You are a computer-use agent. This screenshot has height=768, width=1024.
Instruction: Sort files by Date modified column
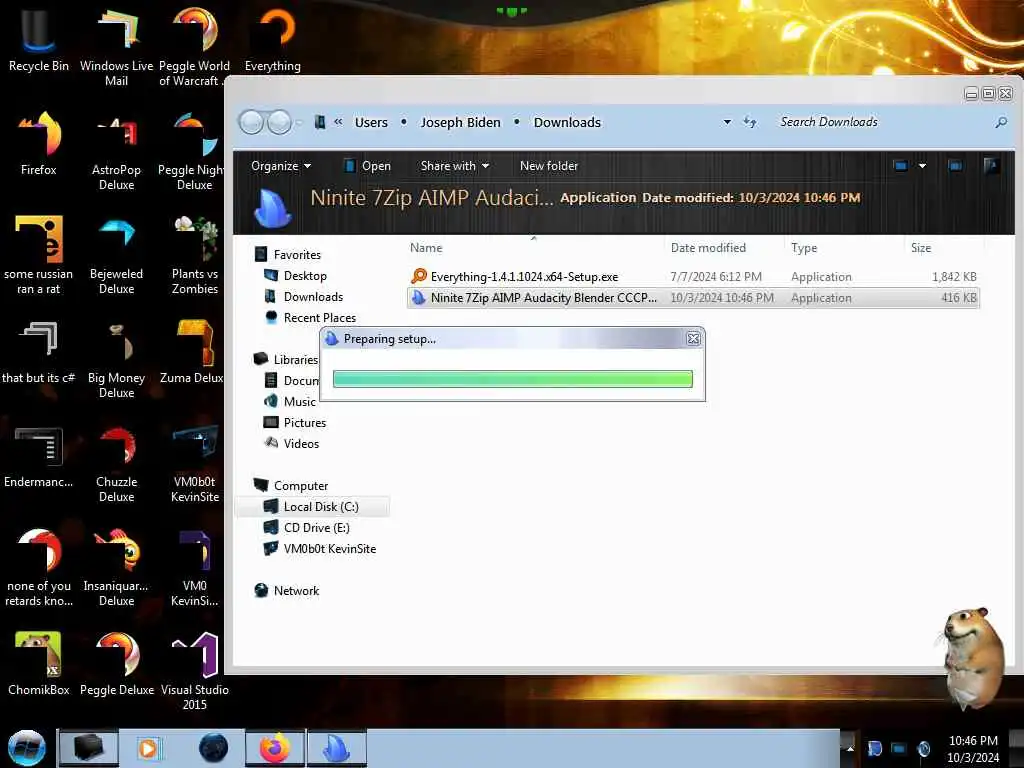click(x=723, y=248)
